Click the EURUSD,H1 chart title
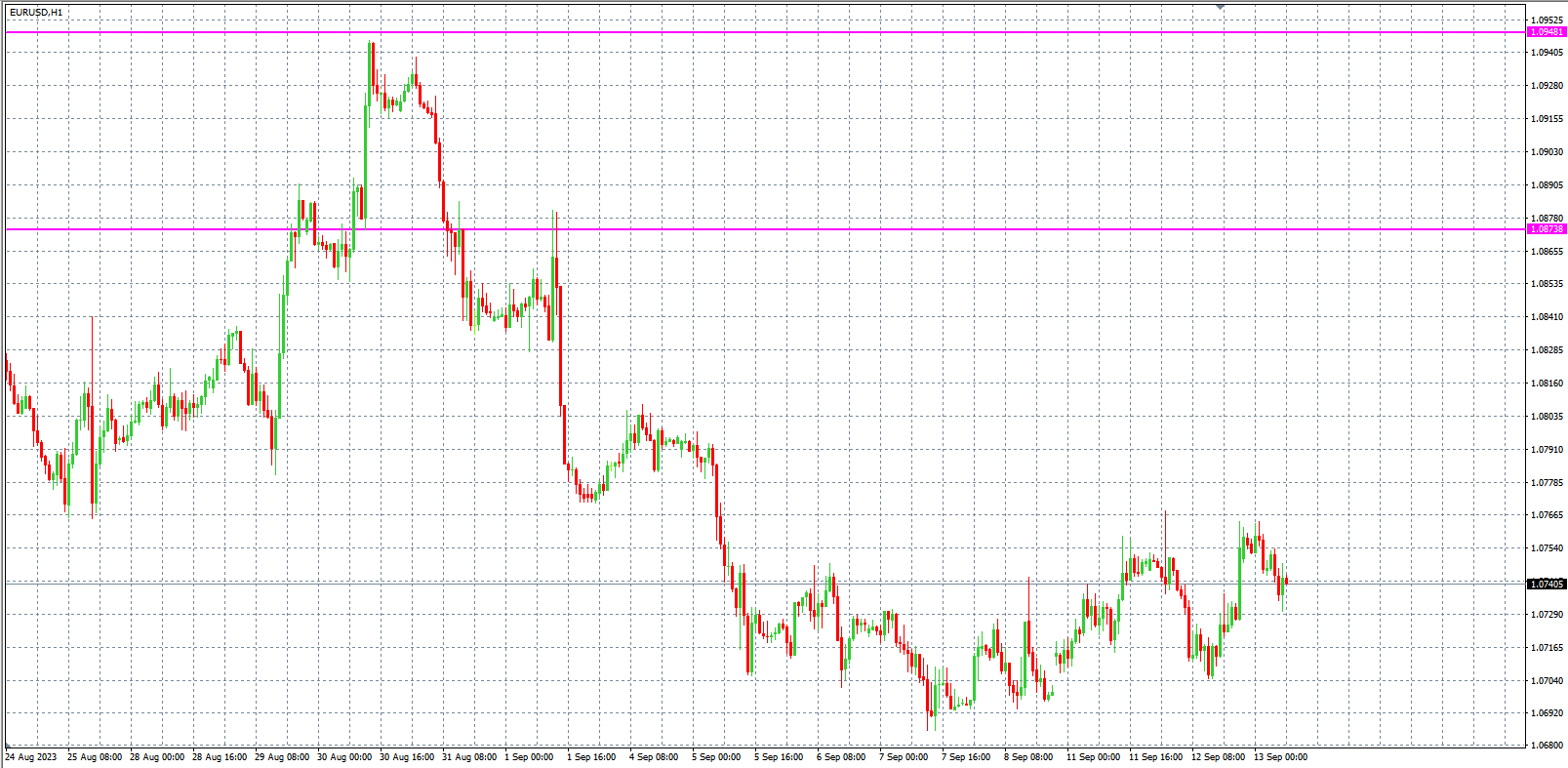The image size is (1568, 768). pyautogui.click(x=36, y=12)
